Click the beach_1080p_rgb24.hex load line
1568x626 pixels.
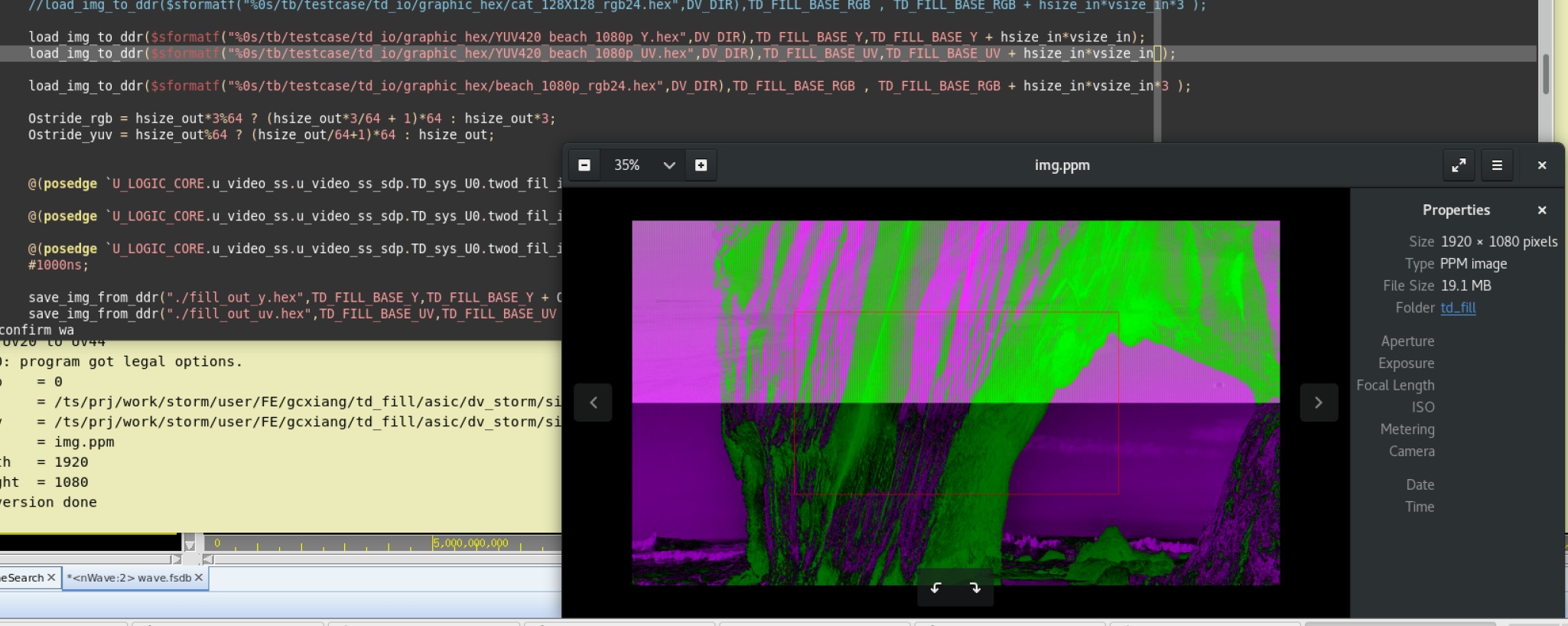pyautogui.click(x=609, y=86)
